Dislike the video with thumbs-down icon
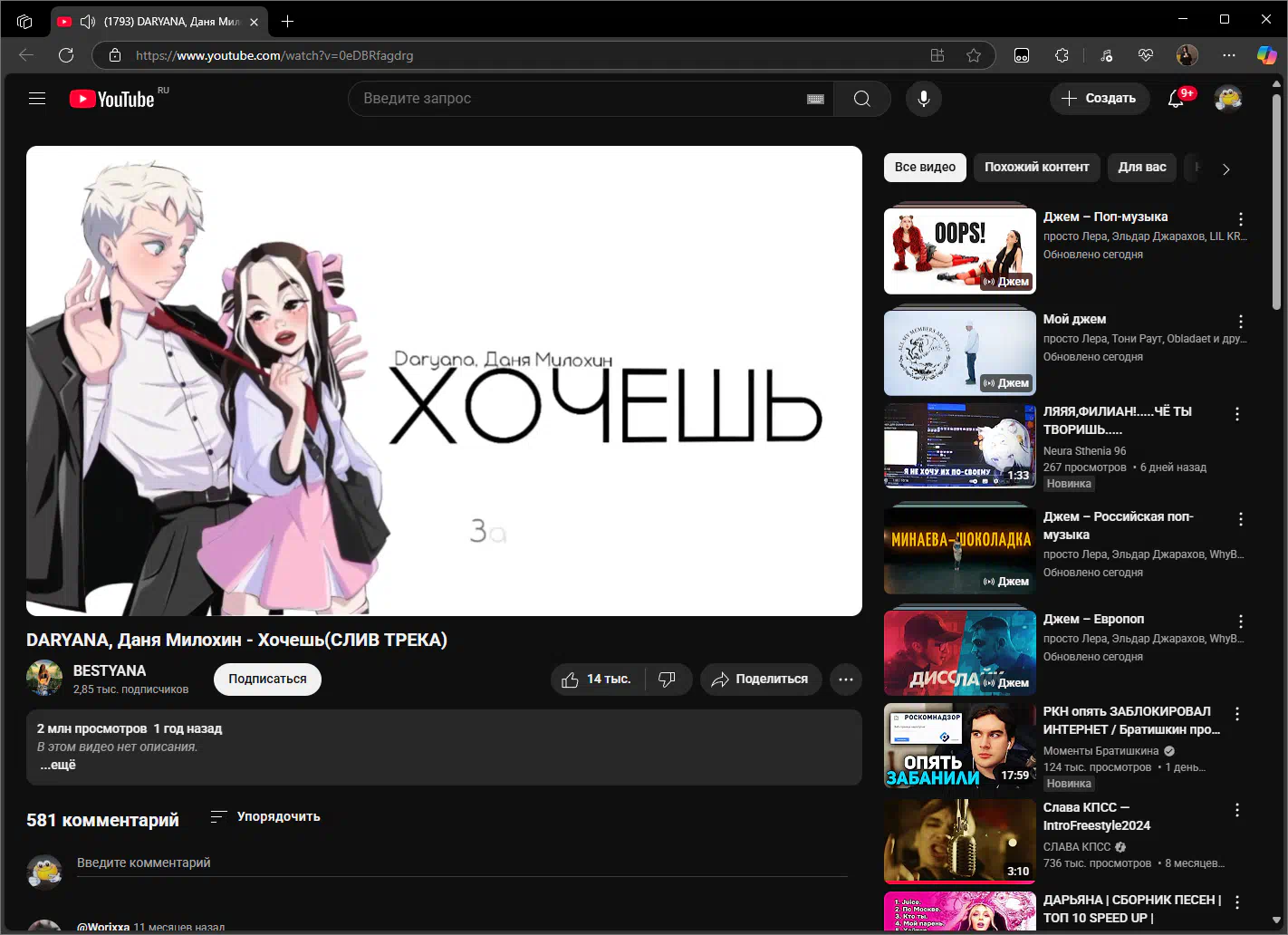The image size is (1288, 935). [x=668, y=680]
